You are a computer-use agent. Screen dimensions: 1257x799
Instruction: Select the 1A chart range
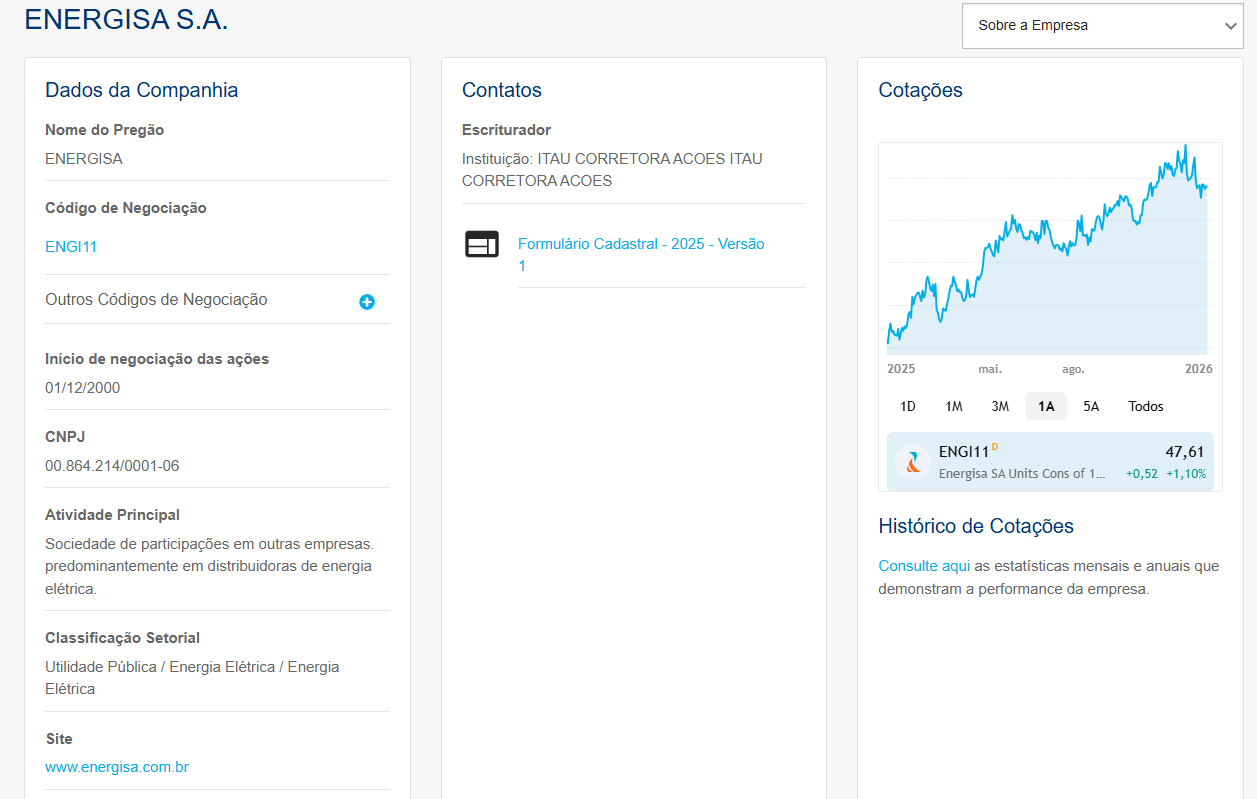1046,406
